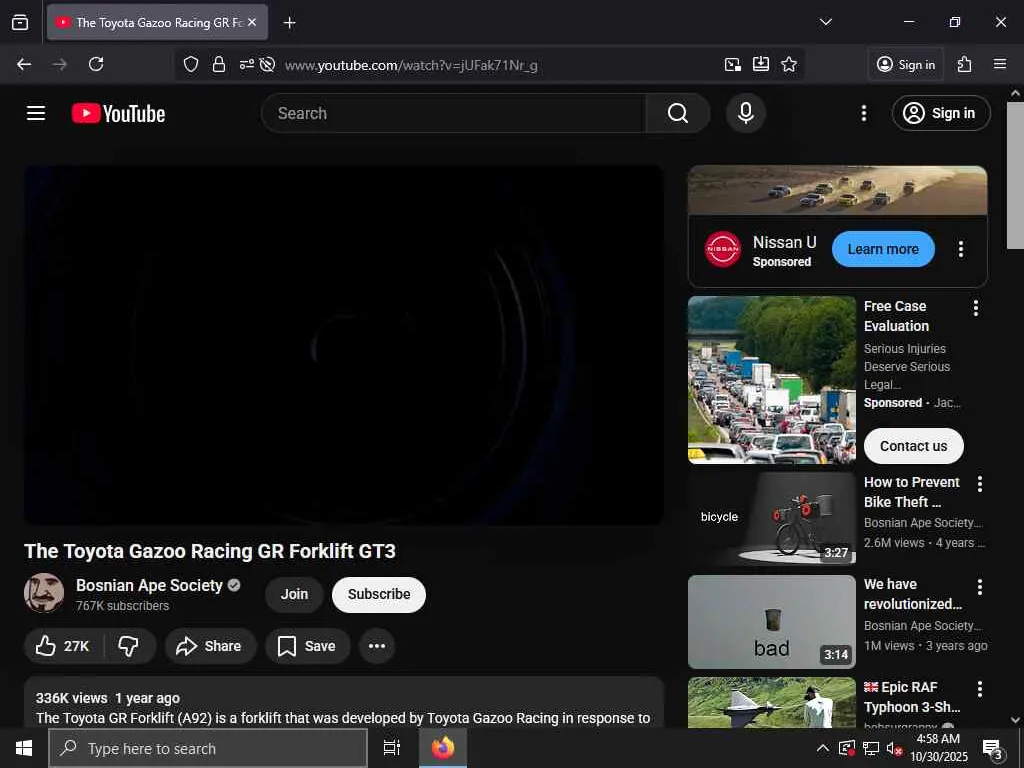This screenshot has width=1024, height=768.
Task: Join the Bosnian Ape Society channel membership
Action: [294, 594]
